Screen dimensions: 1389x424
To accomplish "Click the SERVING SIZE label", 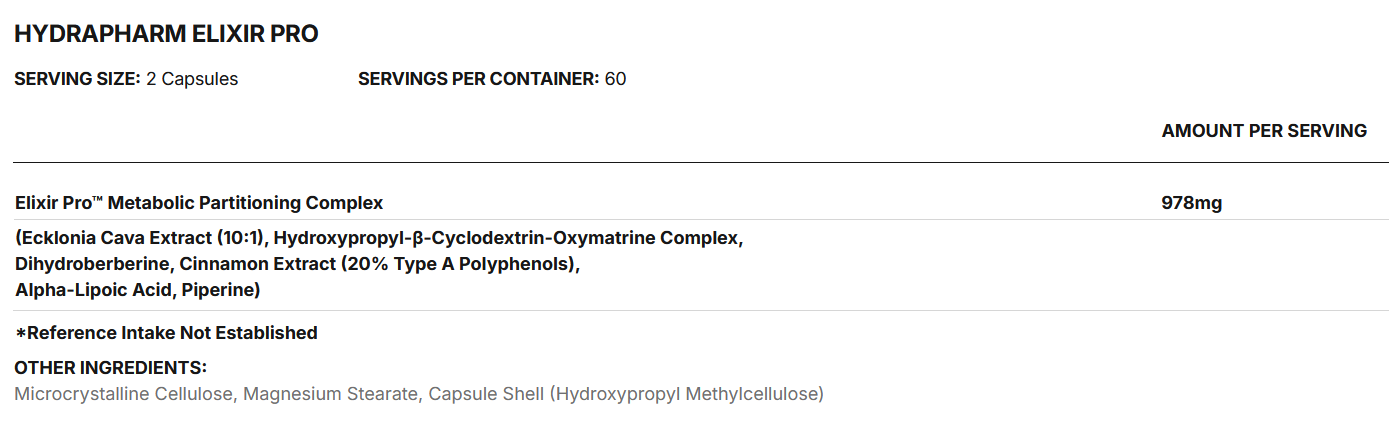I will click(x=77, y=79).
